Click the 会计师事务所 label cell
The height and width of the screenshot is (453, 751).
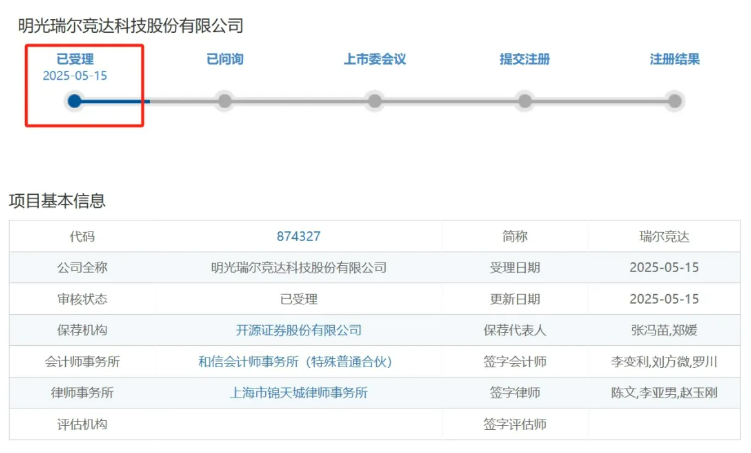pyautogui.click(x=82, y=362)
